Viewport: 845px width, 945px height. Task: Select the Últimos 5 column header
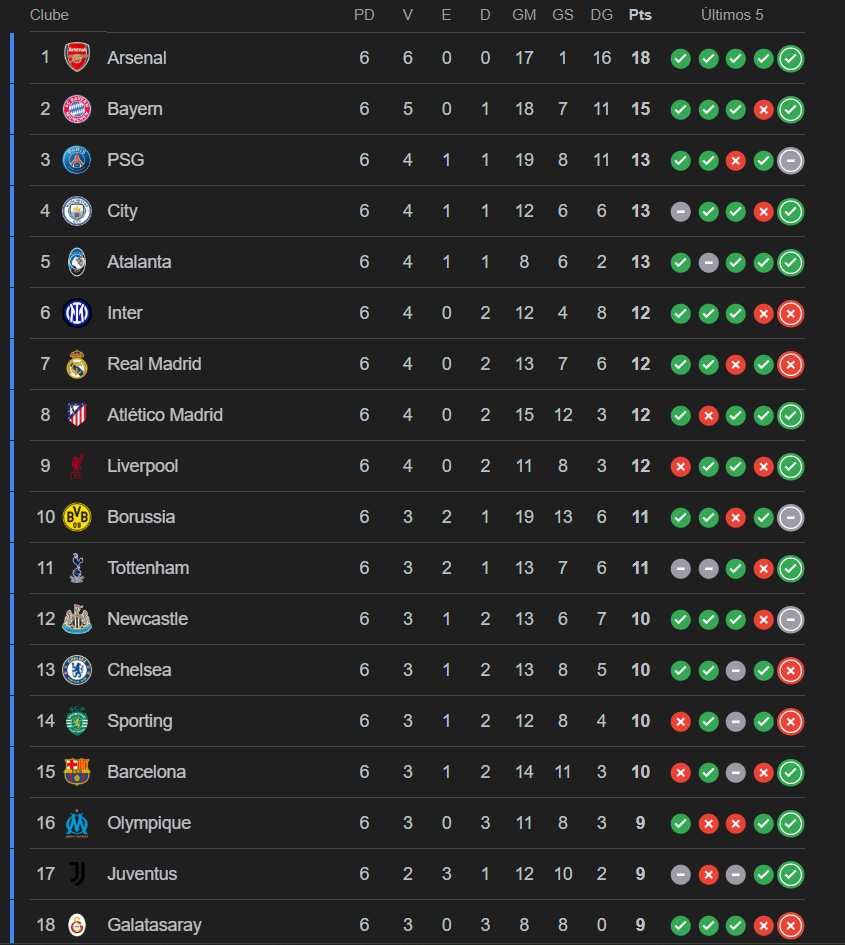[x=732, y=15]
